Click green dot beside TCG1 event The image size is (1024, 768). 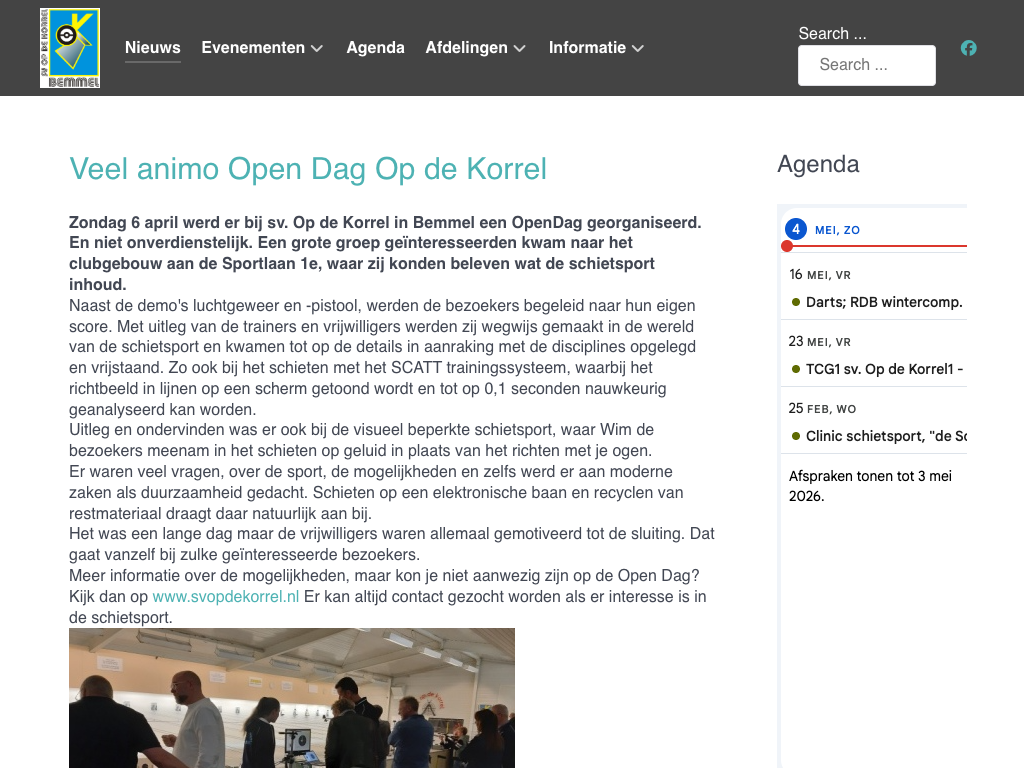(x=796, y=369)
